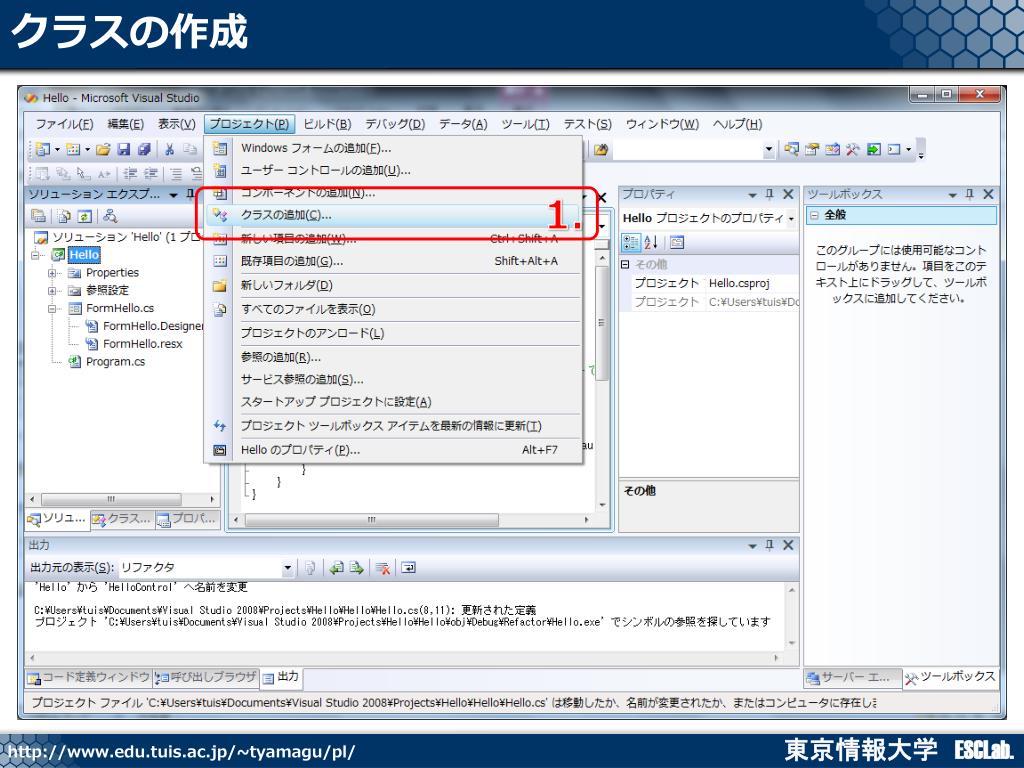Viewport: 1024px width, 768px height.
Task: Select Hello のプロパティ(P)... menu entry
Action: click(394, 450)
